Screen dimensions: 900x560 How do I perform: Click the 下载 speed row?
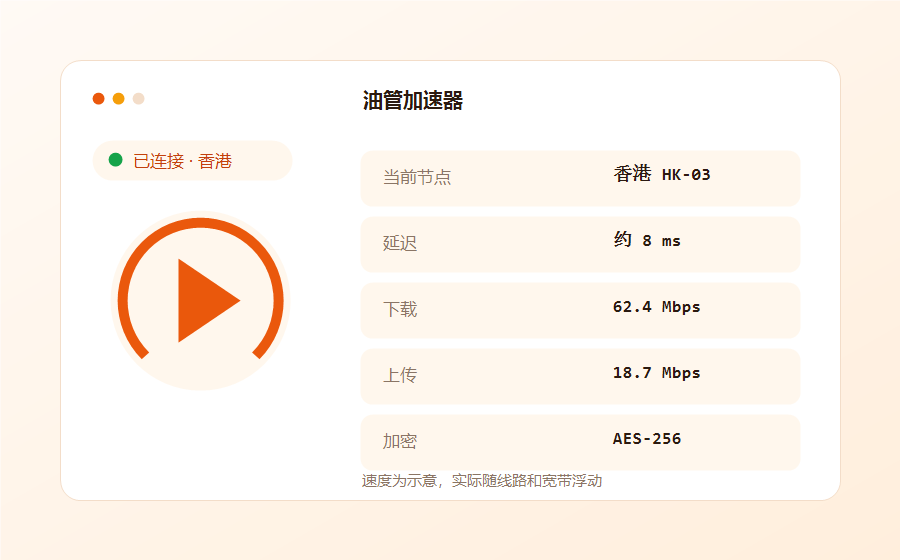580,310
